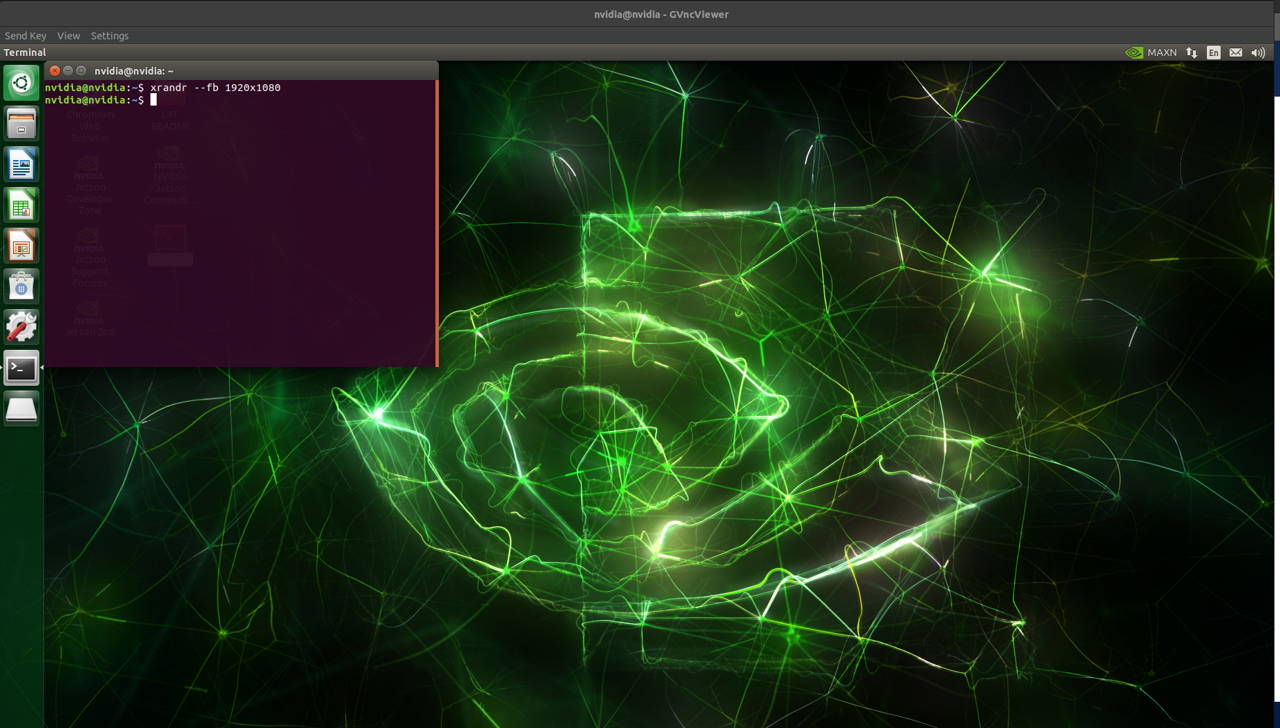Screen dimensions: 1280x728
Task: Open the network connections indicator
Action: (1191, 53)
